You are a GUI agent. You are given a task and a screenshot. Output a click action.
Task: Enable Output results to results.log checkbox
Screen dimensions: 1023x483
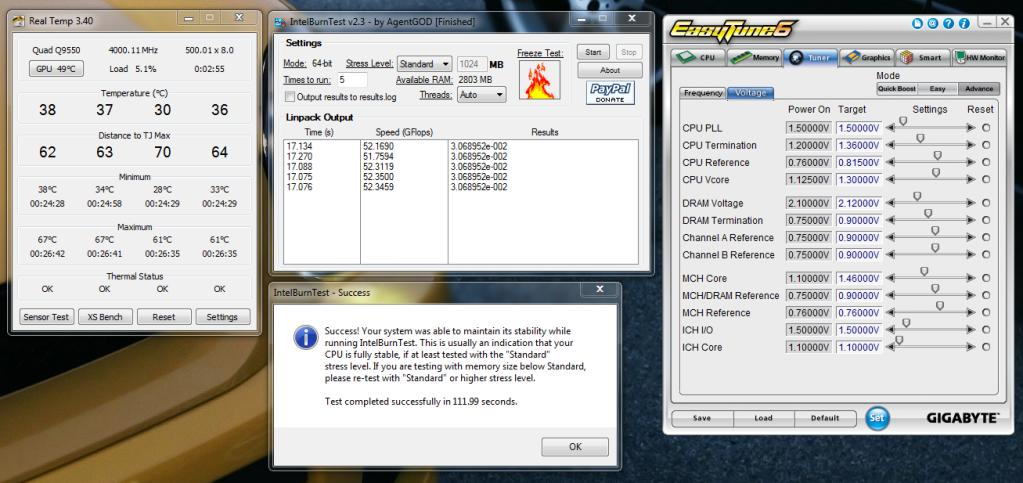tap(290, 97)
